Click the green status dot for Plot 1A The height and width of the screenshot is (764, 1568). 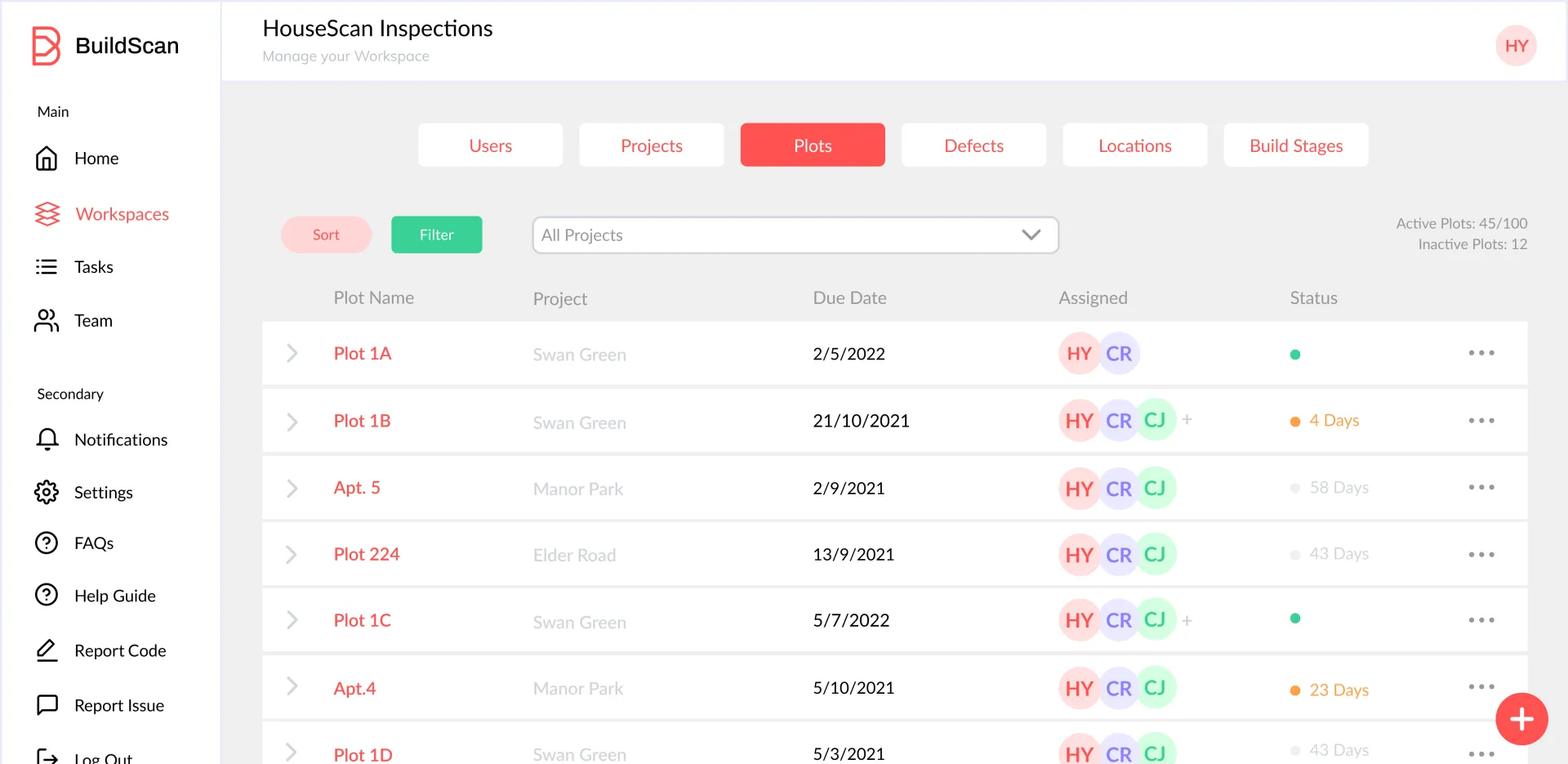click(x=1295, y=355)
